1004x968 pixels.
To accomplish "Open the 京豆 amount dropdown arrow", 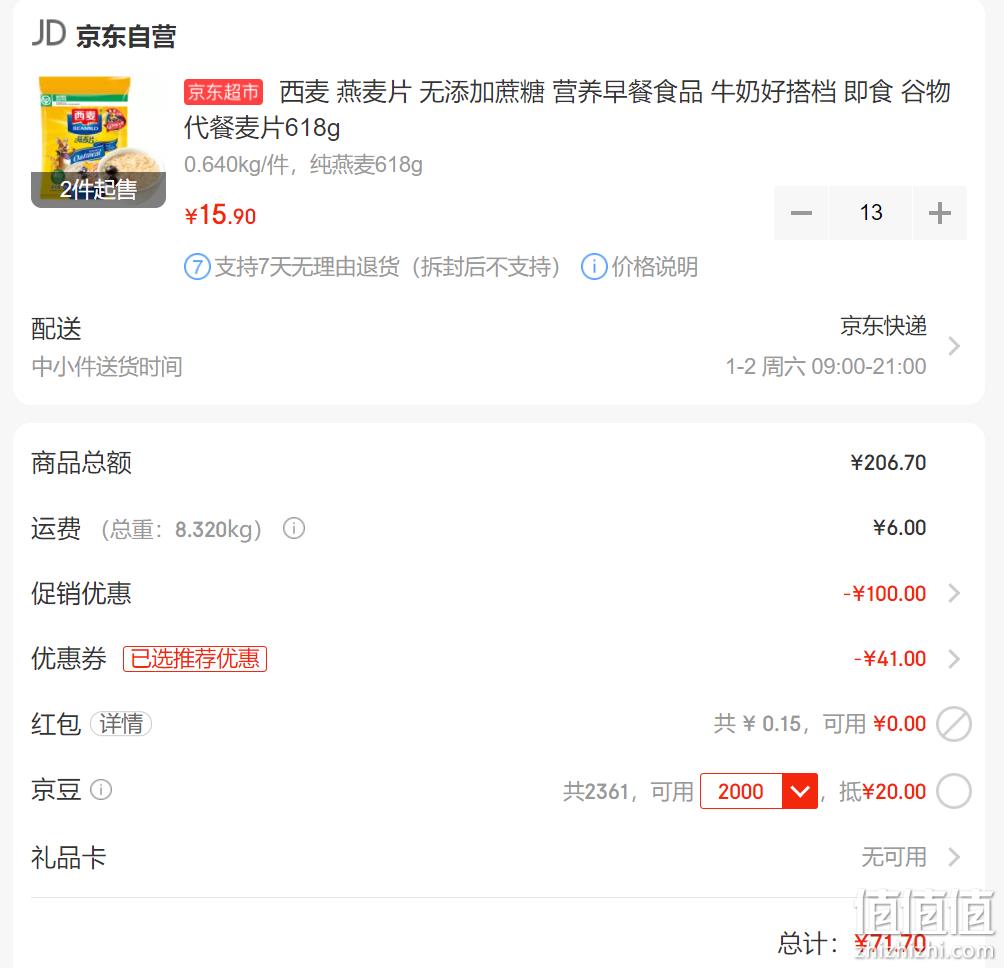I will [800, 791].
